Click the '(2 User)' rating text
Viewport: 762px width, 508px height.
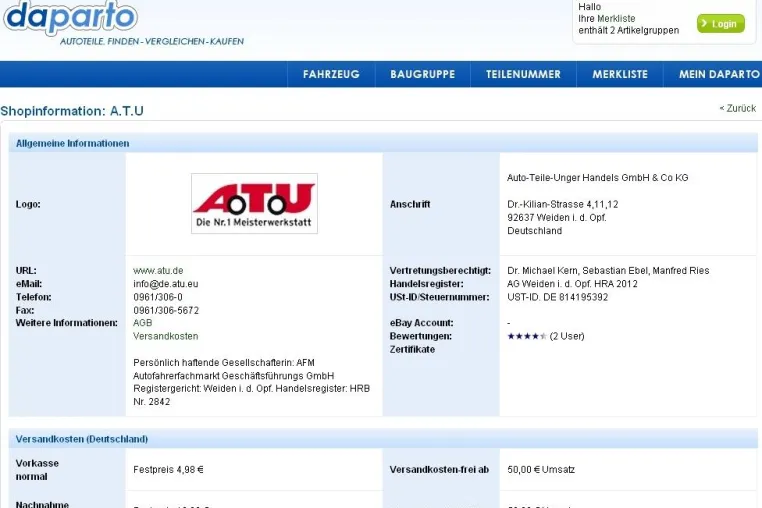[x=567, y=336]
